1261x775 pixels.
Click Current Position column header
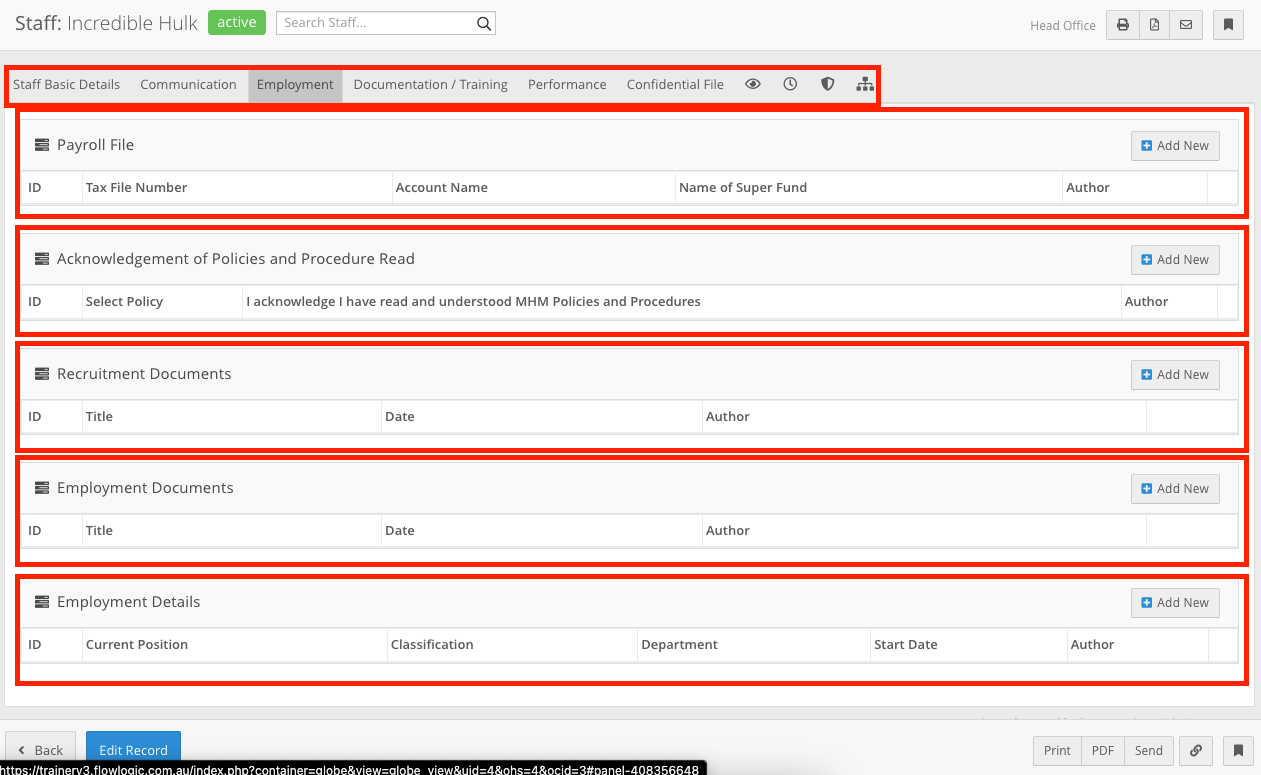[137, 644]
